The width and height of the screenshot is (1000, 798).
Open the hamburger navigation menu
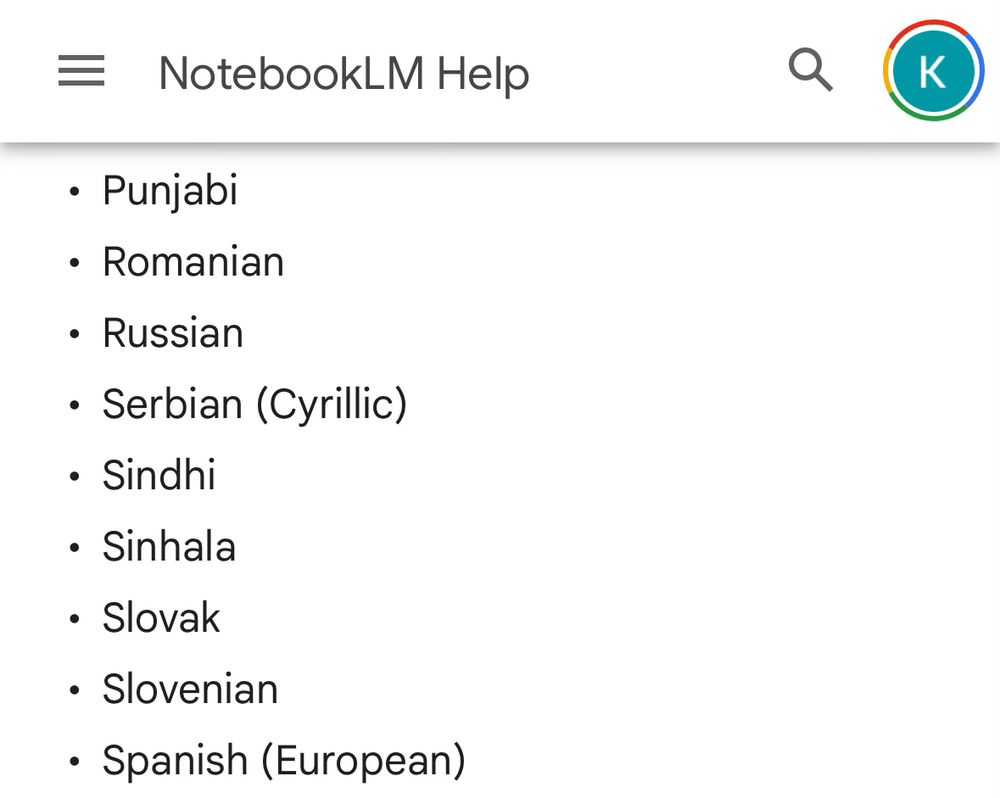(x=82, y=71)
